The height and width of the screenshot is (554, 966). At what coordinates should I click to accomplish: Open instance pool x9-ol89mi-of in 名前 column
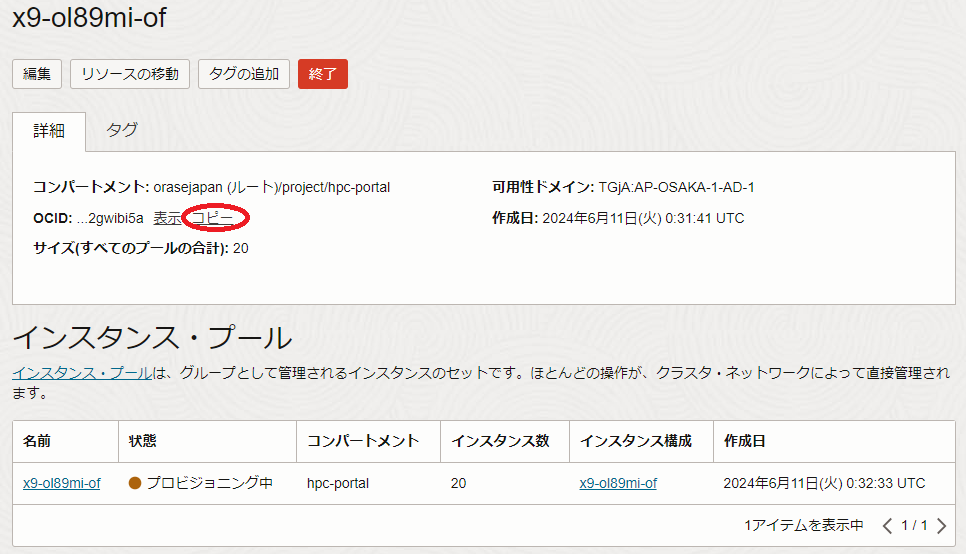62,483
